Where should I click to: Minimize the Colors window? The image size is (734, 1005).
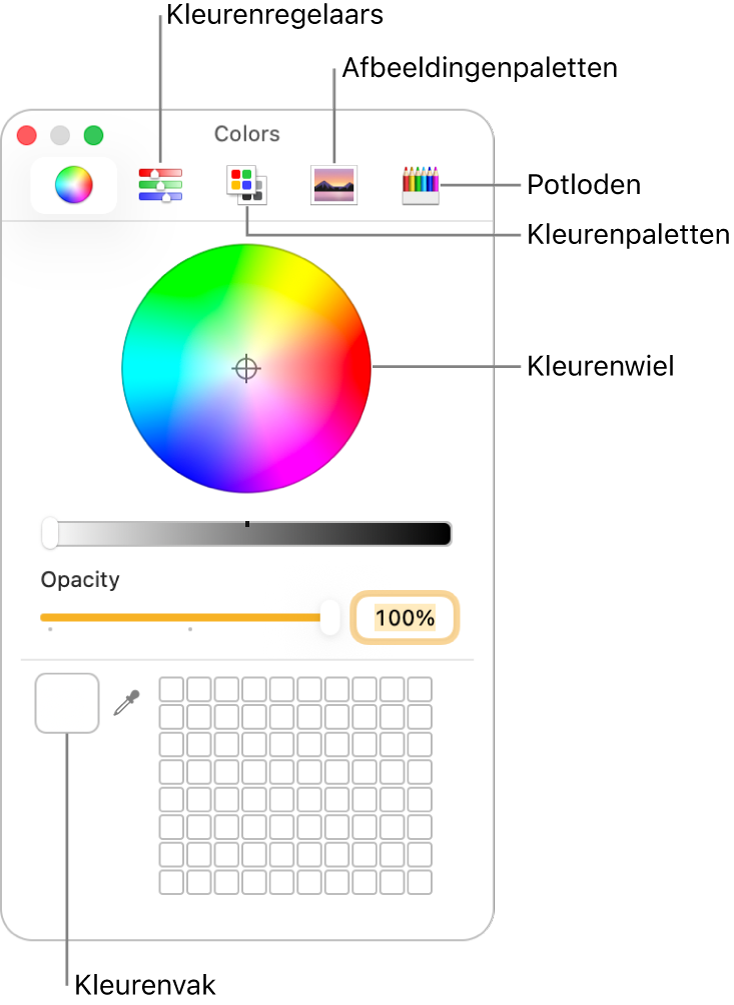60,135
